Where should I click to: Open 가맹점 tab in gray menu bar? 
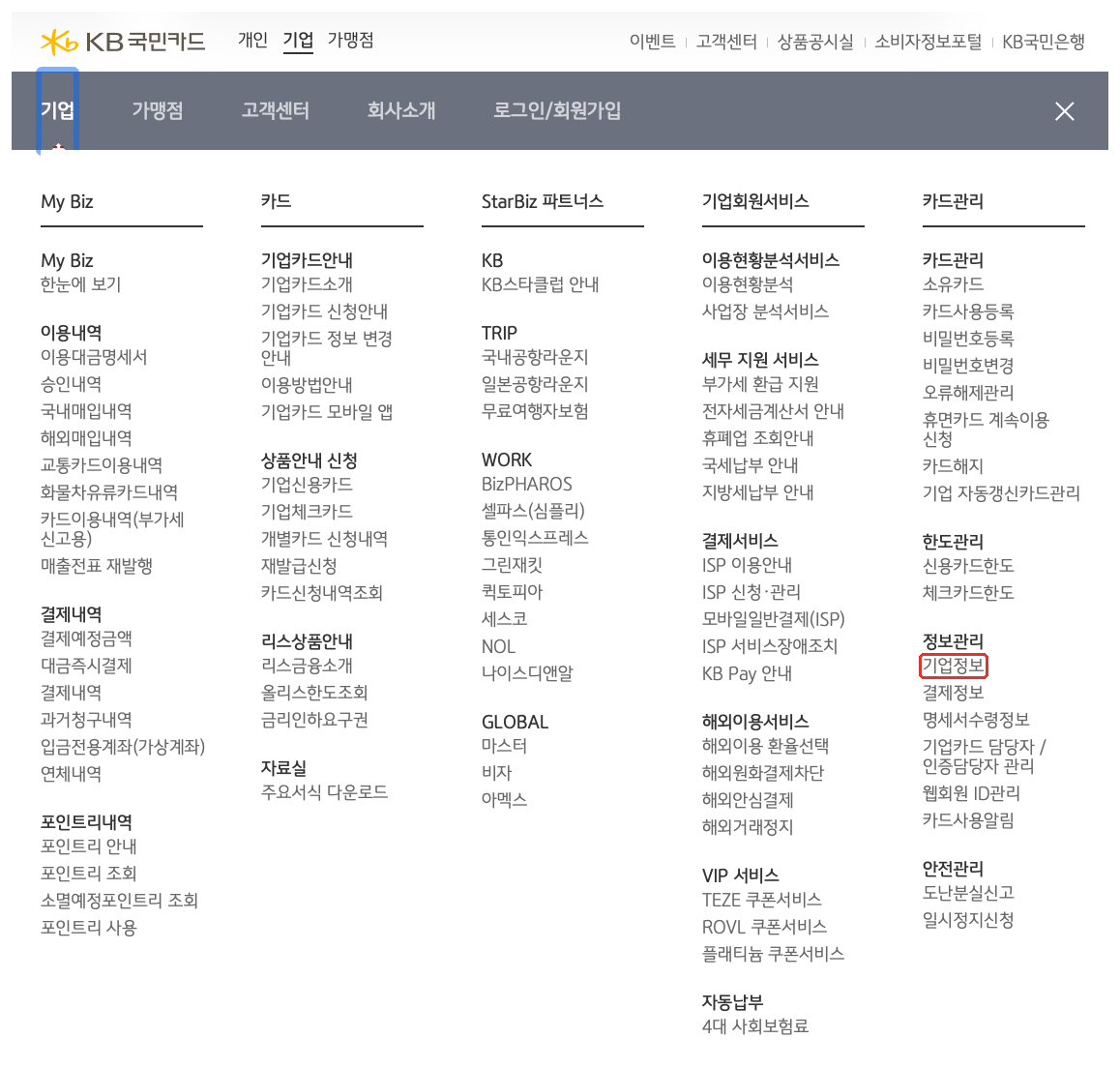click(x=157, y=110)
